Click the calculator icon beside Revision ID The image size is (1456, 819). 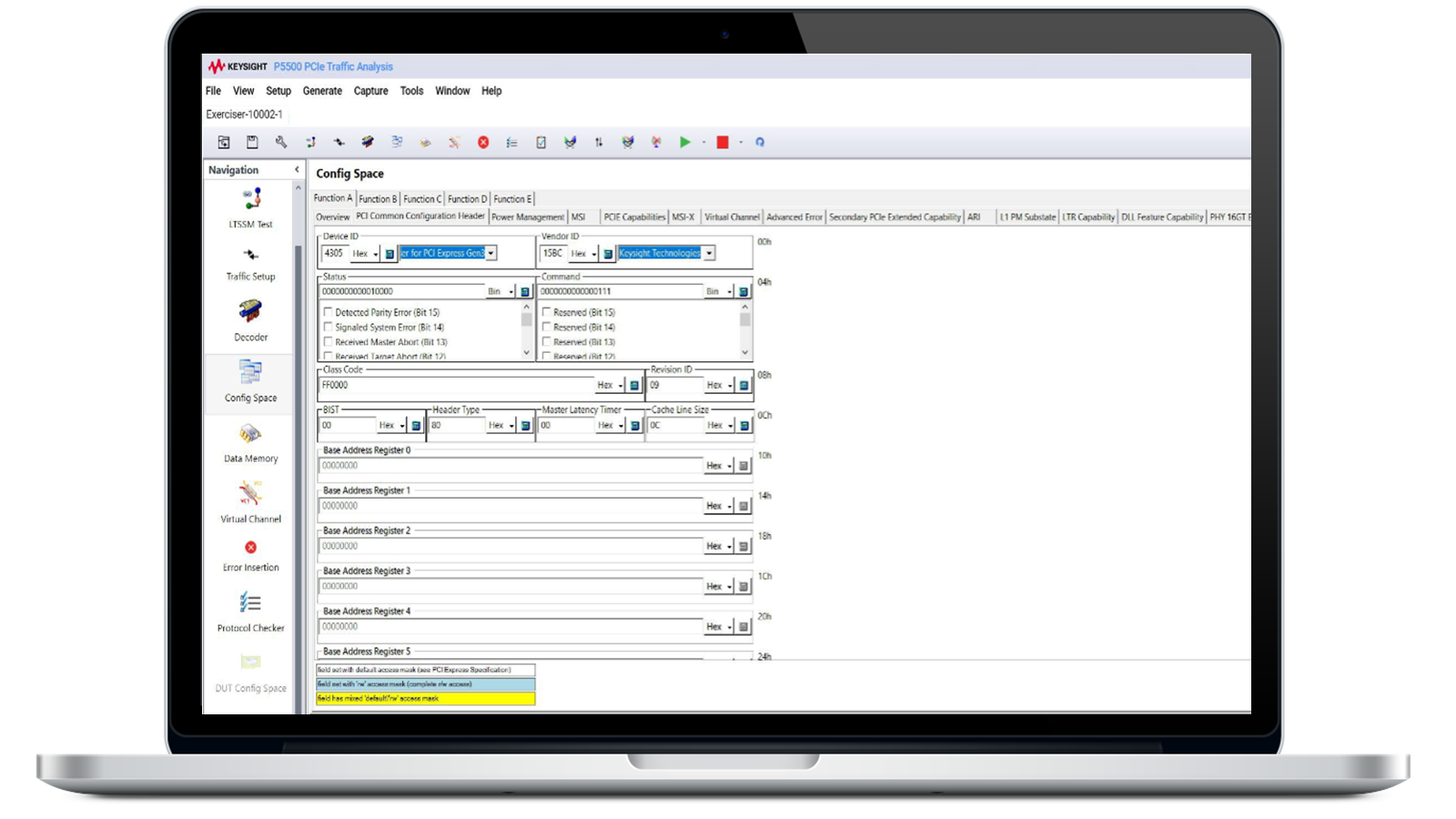[x=743, y=385]
